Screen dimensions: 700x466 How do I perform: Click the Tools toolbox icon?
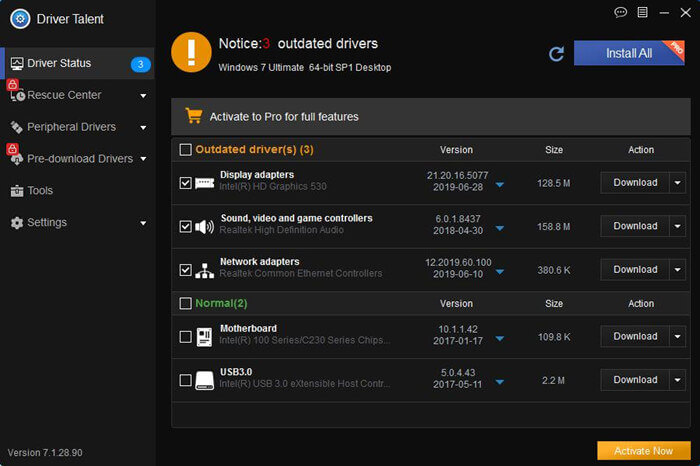[17, 191]
